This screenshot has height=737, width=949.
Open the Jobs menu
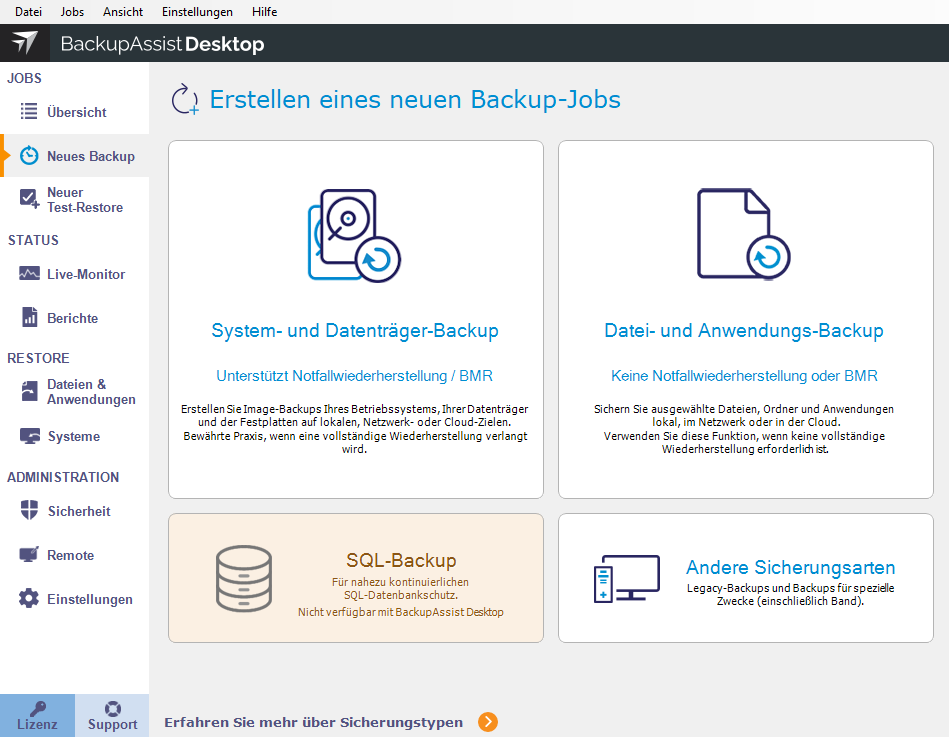pyautogui.click(x=71, y=12)
